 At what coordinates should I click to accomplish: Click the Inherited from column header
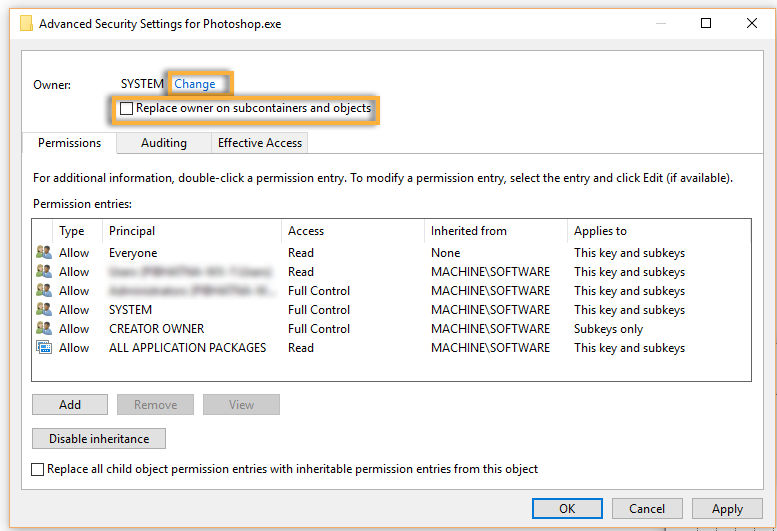point(469,231)
